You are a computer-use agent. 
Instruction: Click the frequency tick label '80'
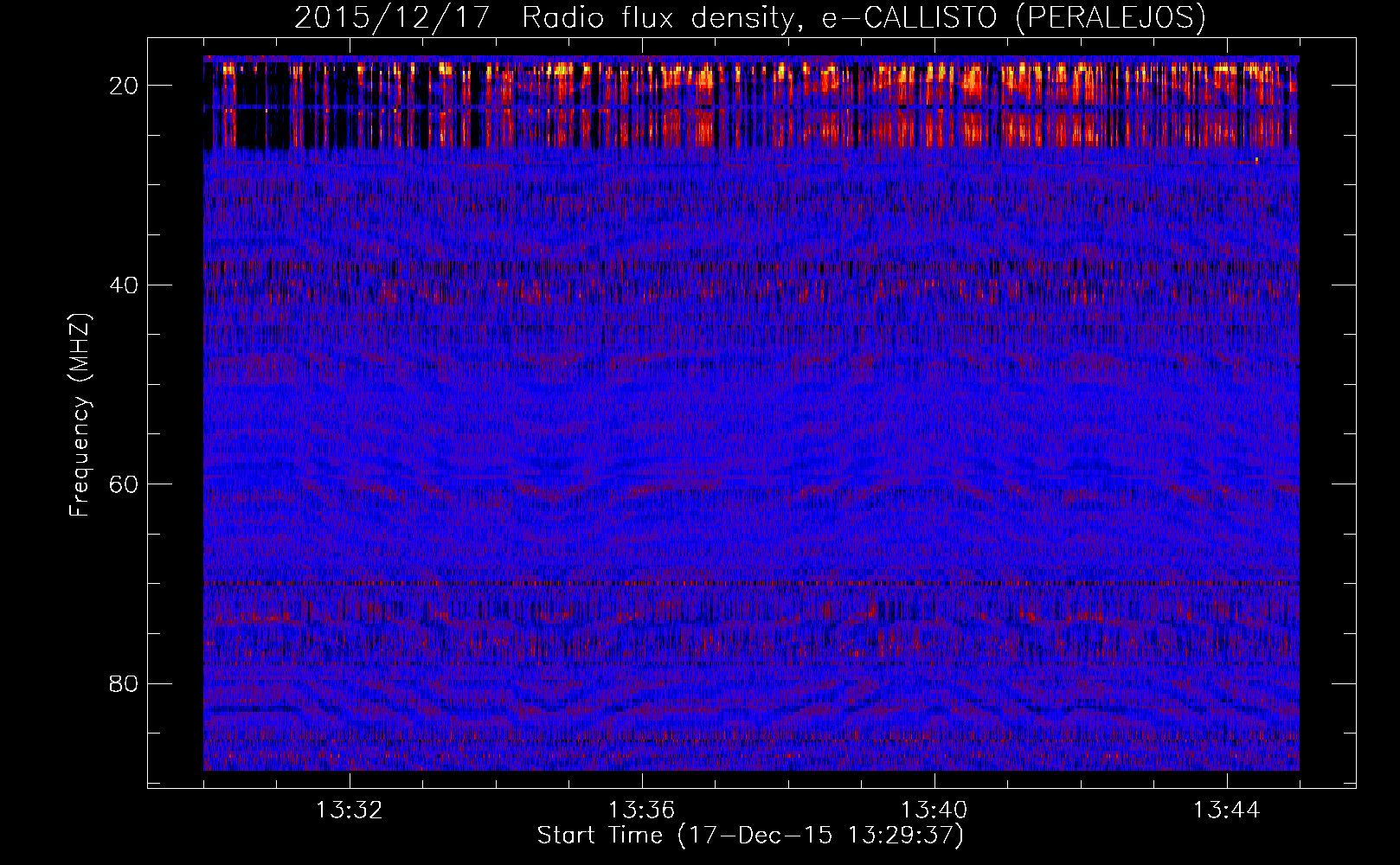tap(124, 683)
